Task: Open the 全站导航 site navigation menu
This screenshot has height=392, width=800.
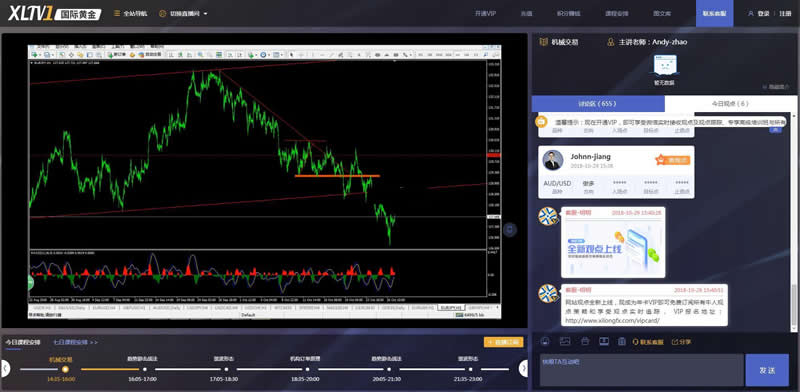Action: pyautogui.click(x=131, y=14)
